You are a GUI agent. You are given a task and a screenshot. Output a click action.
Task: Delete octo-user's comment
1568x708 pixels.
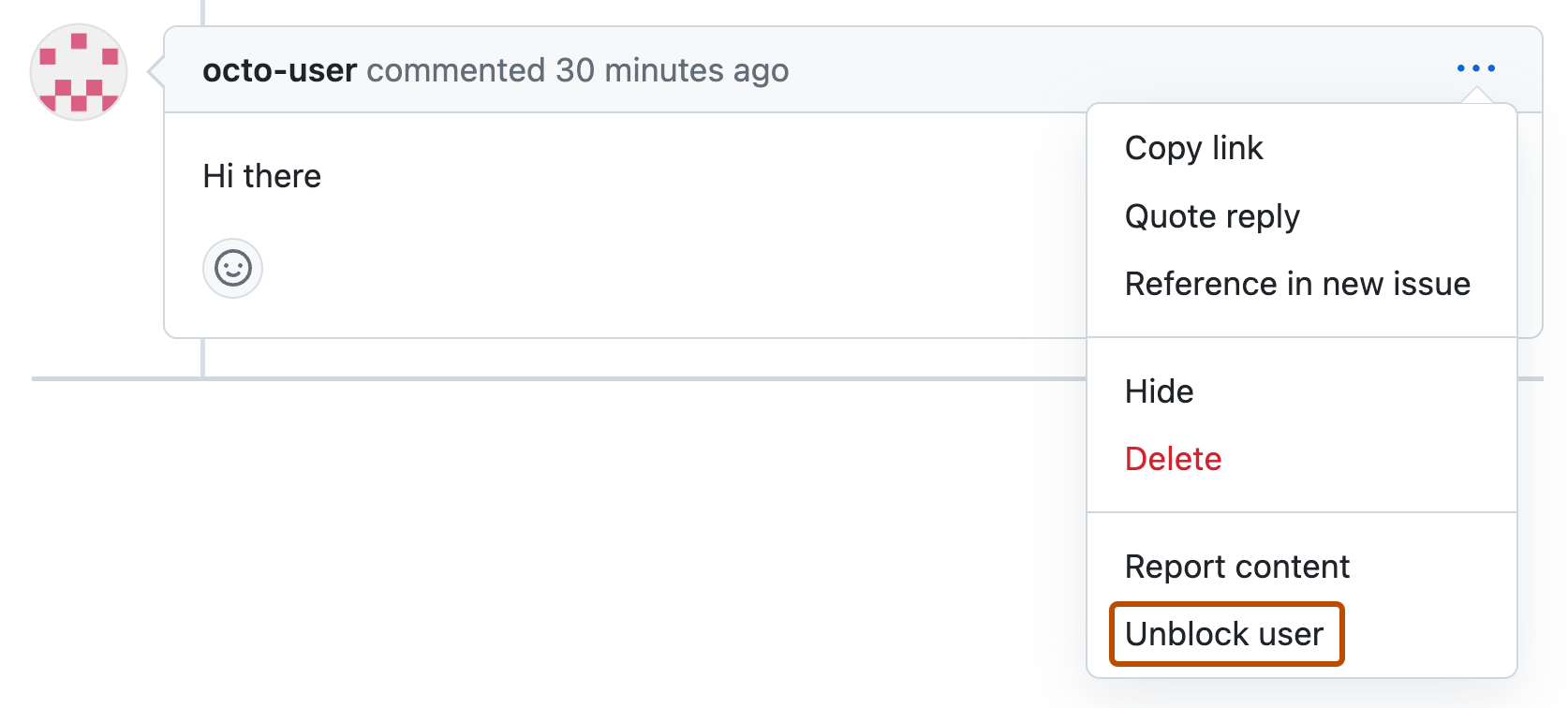1173,459
